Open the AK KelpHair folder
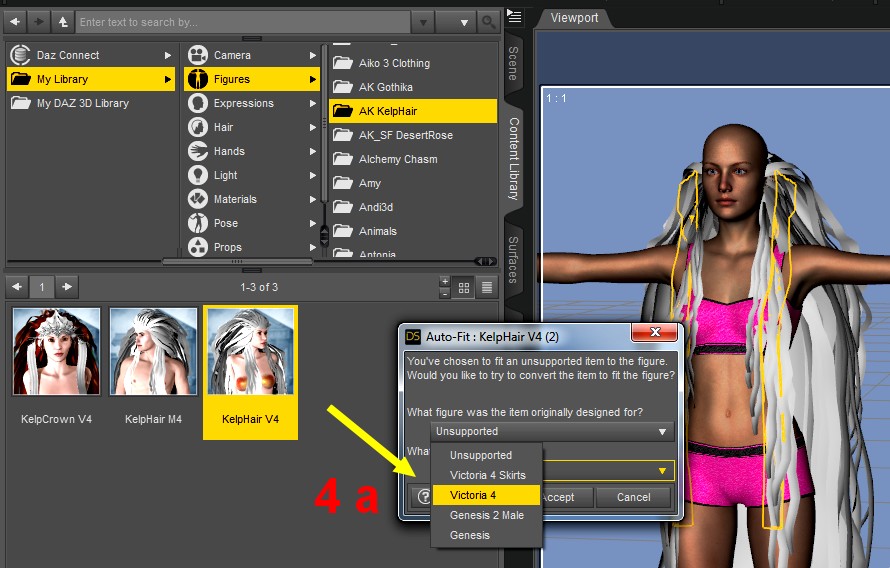Screen dimensions: 890x568 tap(413, 111)
